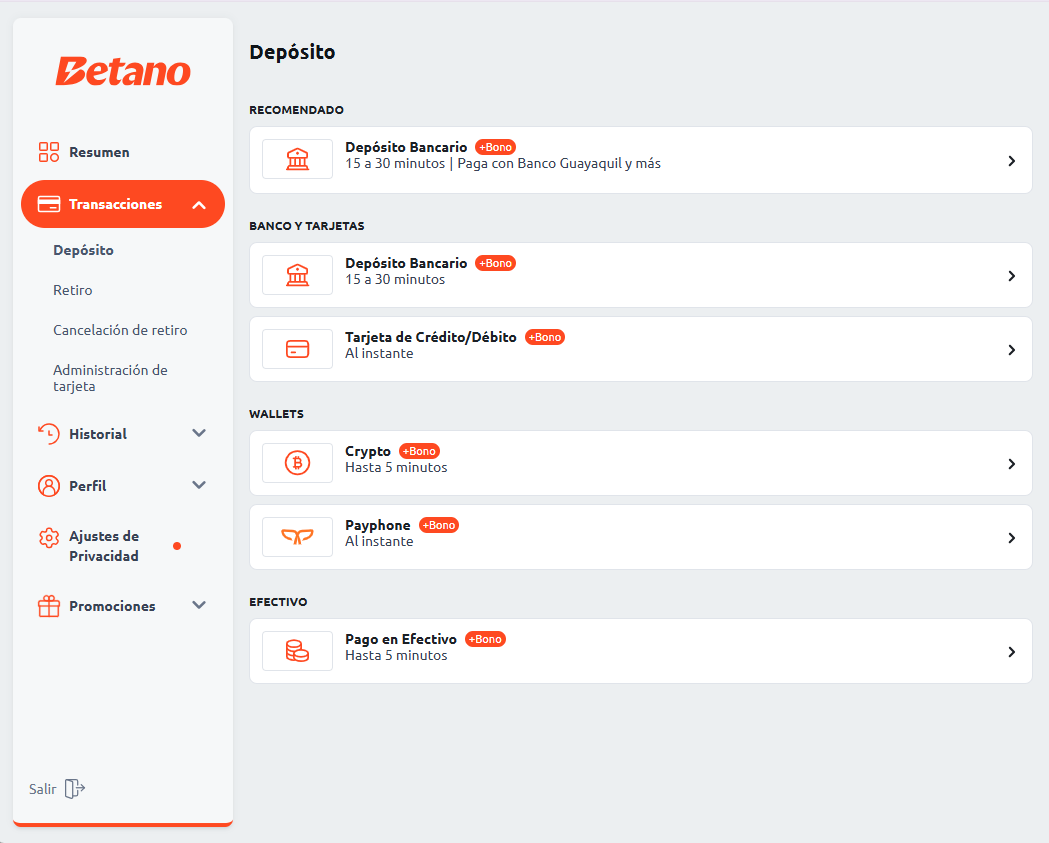Click the Betano logo
The width and height of the screenshot is (1049, 843).
click(x=123, y=72)
